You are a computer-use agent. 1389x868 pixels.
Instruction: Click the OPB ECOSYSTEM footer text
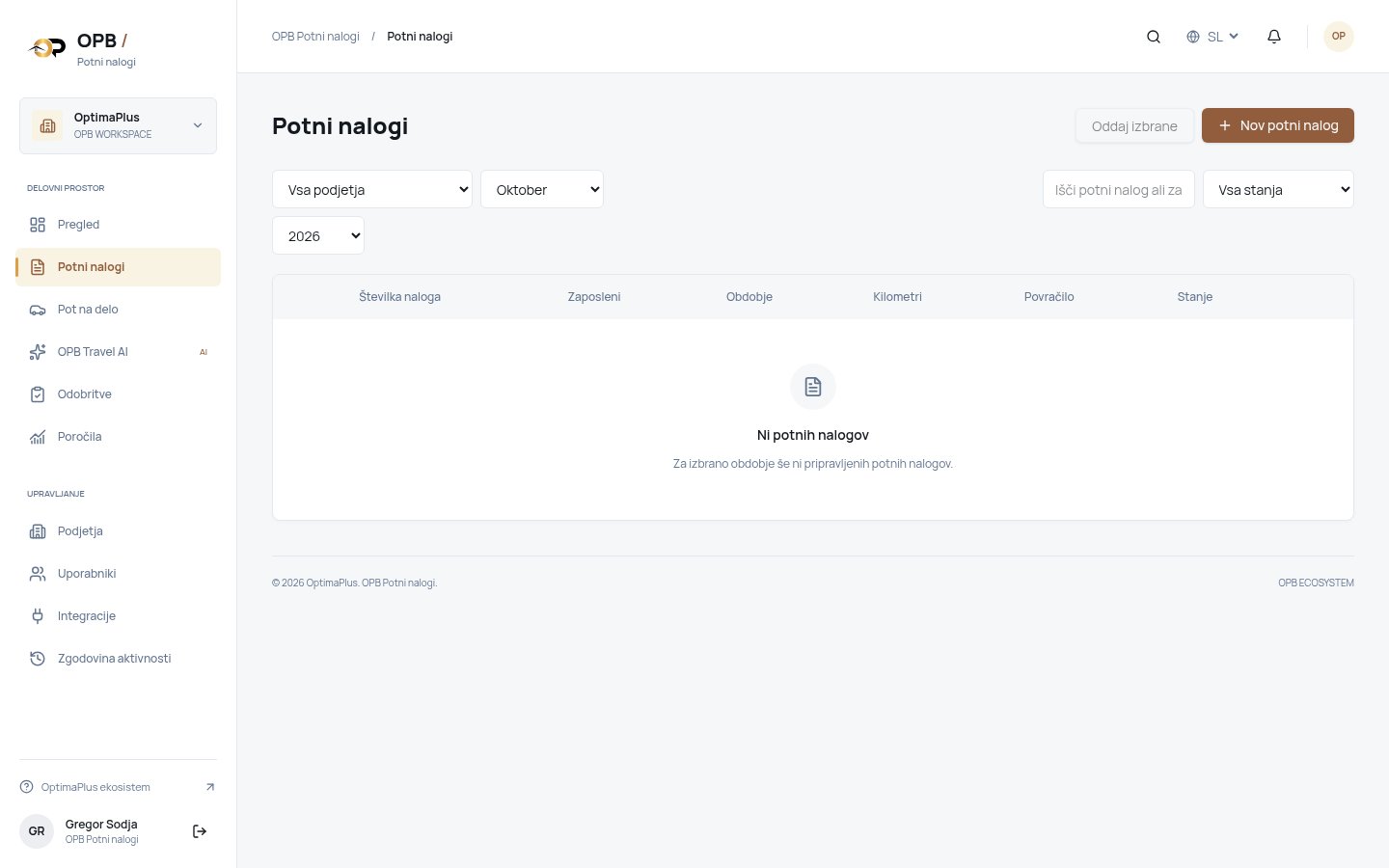point(1316,583)
